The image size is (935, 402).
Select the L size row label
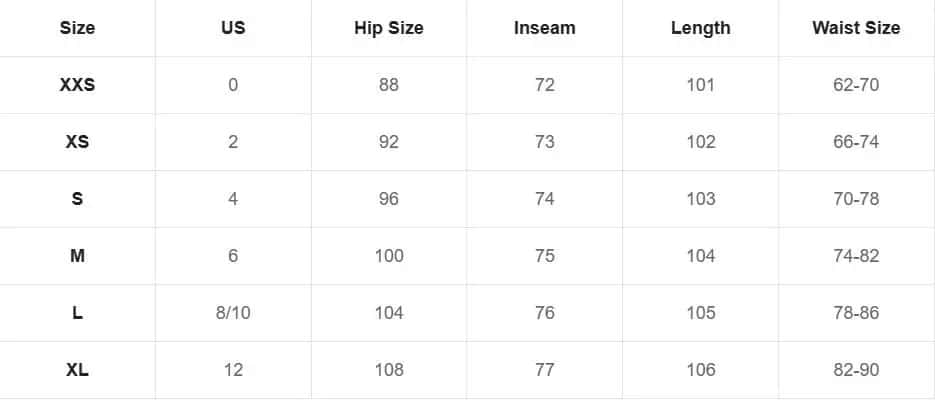point(77,313)
